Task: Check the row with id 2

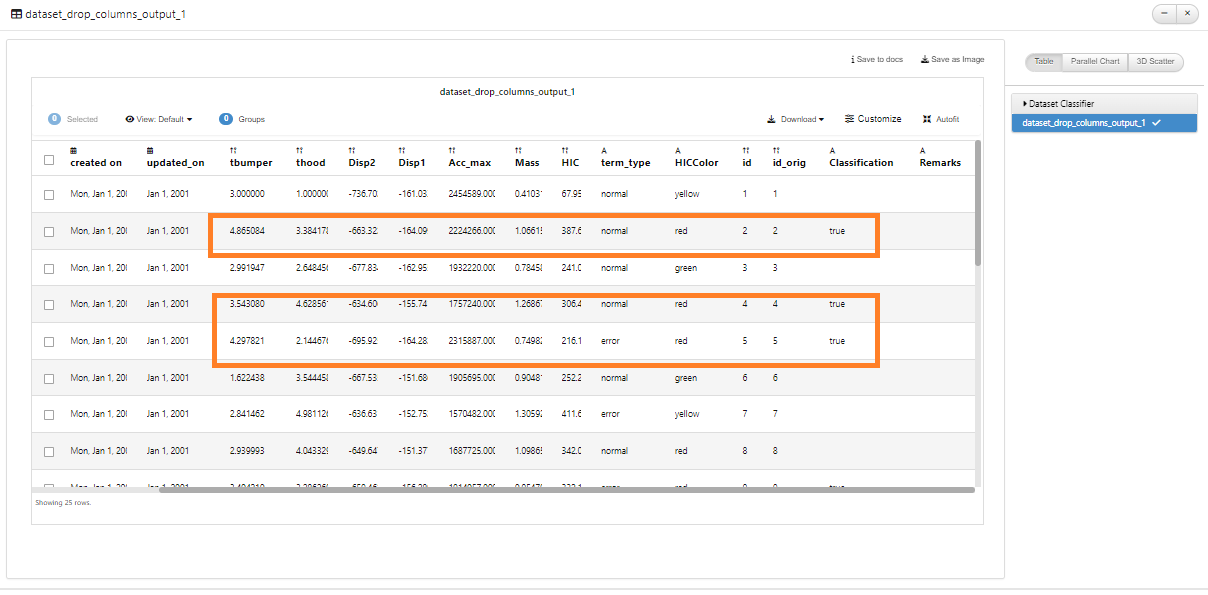Action: (49, 231)
